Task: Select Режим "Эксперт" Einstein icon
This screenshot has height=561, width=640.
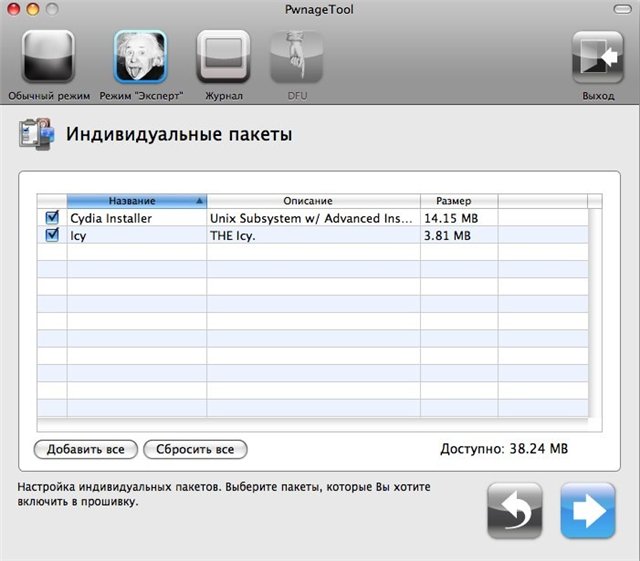Action: tap(140, 56)
